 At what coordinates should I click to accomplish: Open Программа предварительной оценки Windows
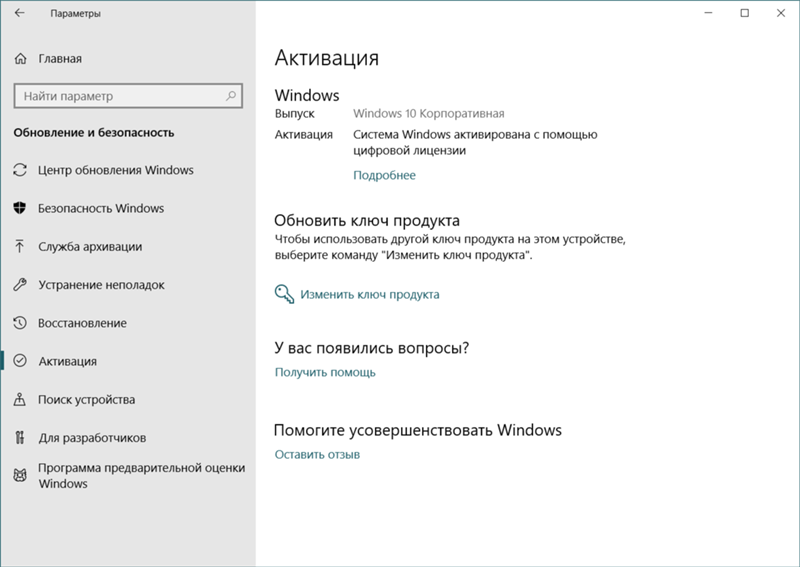(x=141, y=476)
